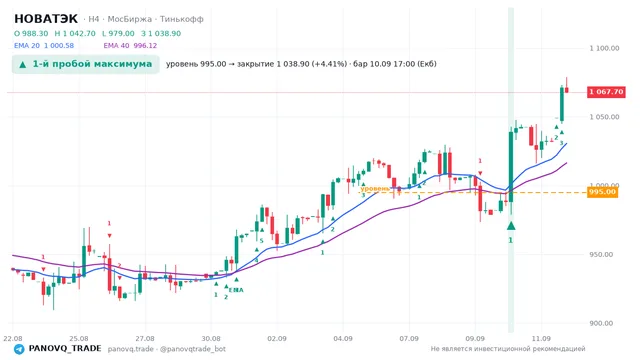Click the 11.09 date axis label

point(541,338)
